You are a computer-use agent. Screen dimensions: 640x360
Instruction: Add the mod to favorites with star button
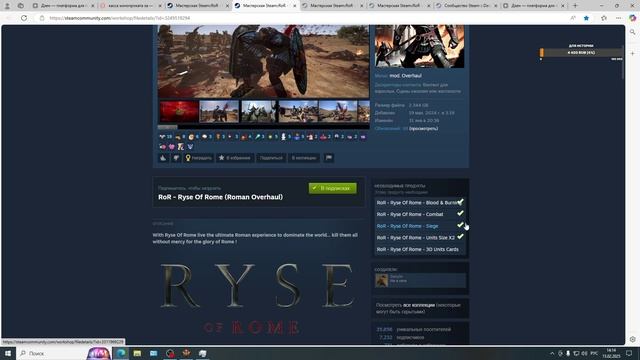(x=235, y=158)
